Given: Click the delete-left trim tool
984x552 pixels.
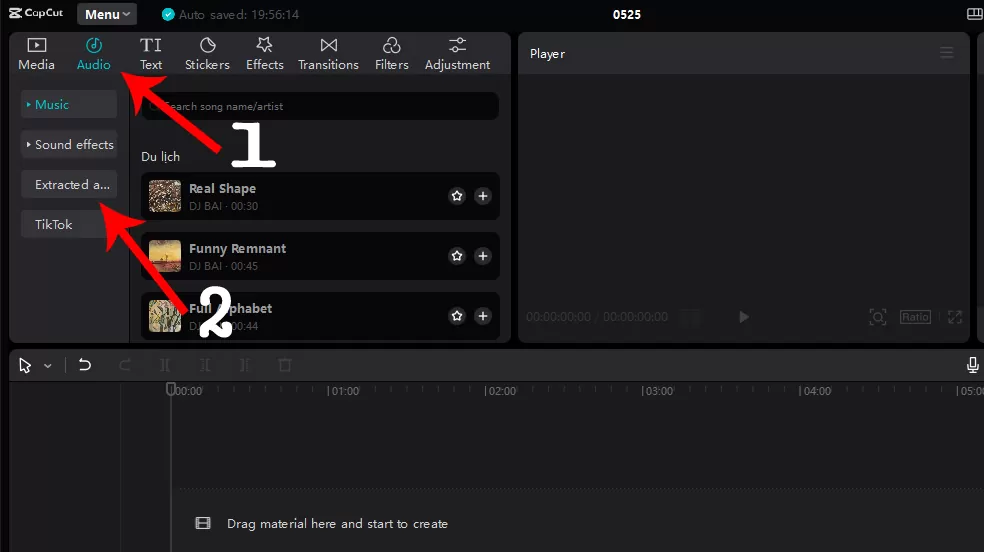Looking at the screenshot, I should [205, 365].
